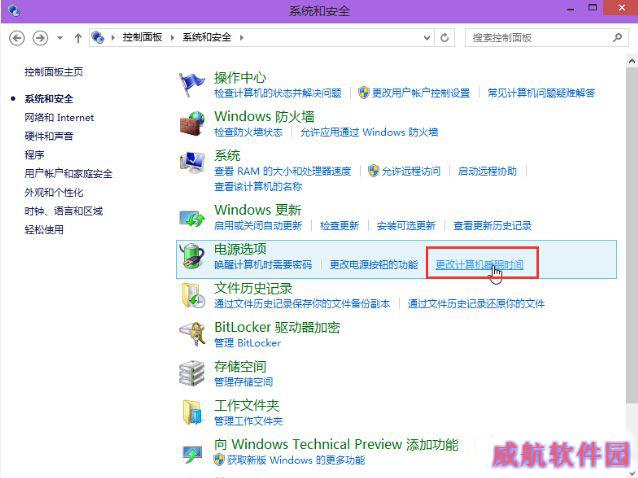Click the Power Options battery icon
Image resolution: width=638 pixels, height=478 pixels.
click(x=192, y=256)
